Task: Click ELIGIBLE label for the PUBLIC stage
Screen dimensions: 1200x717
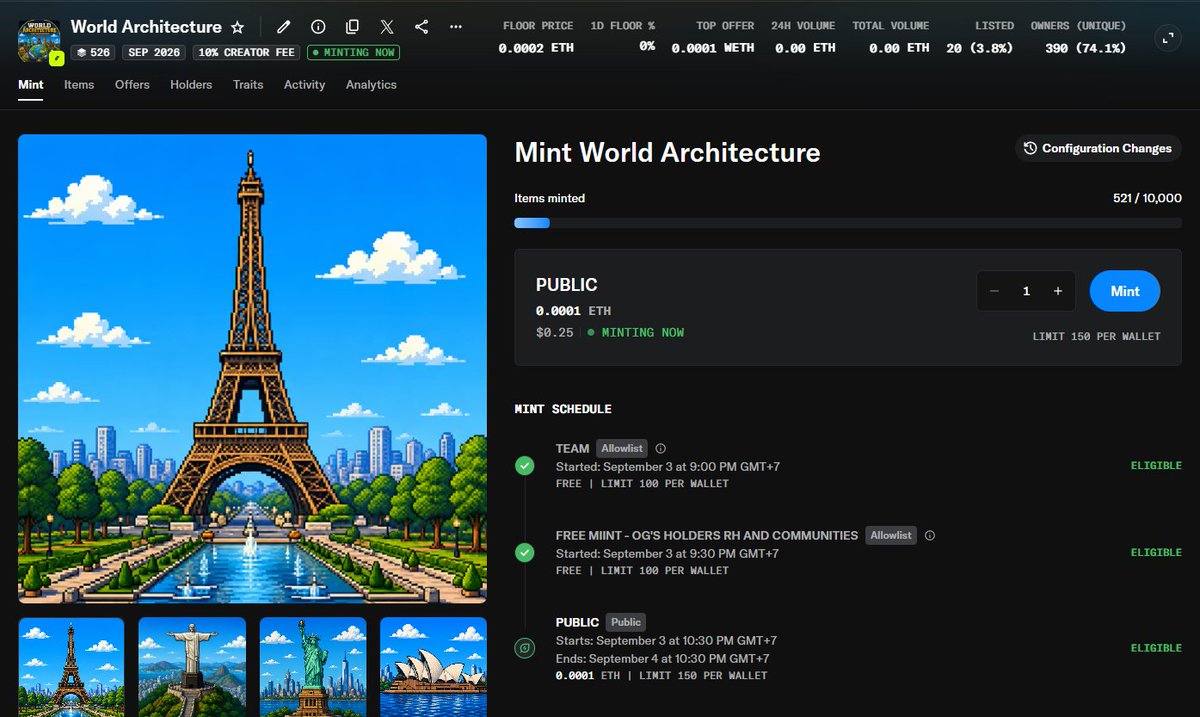Action: [1156, 648]
